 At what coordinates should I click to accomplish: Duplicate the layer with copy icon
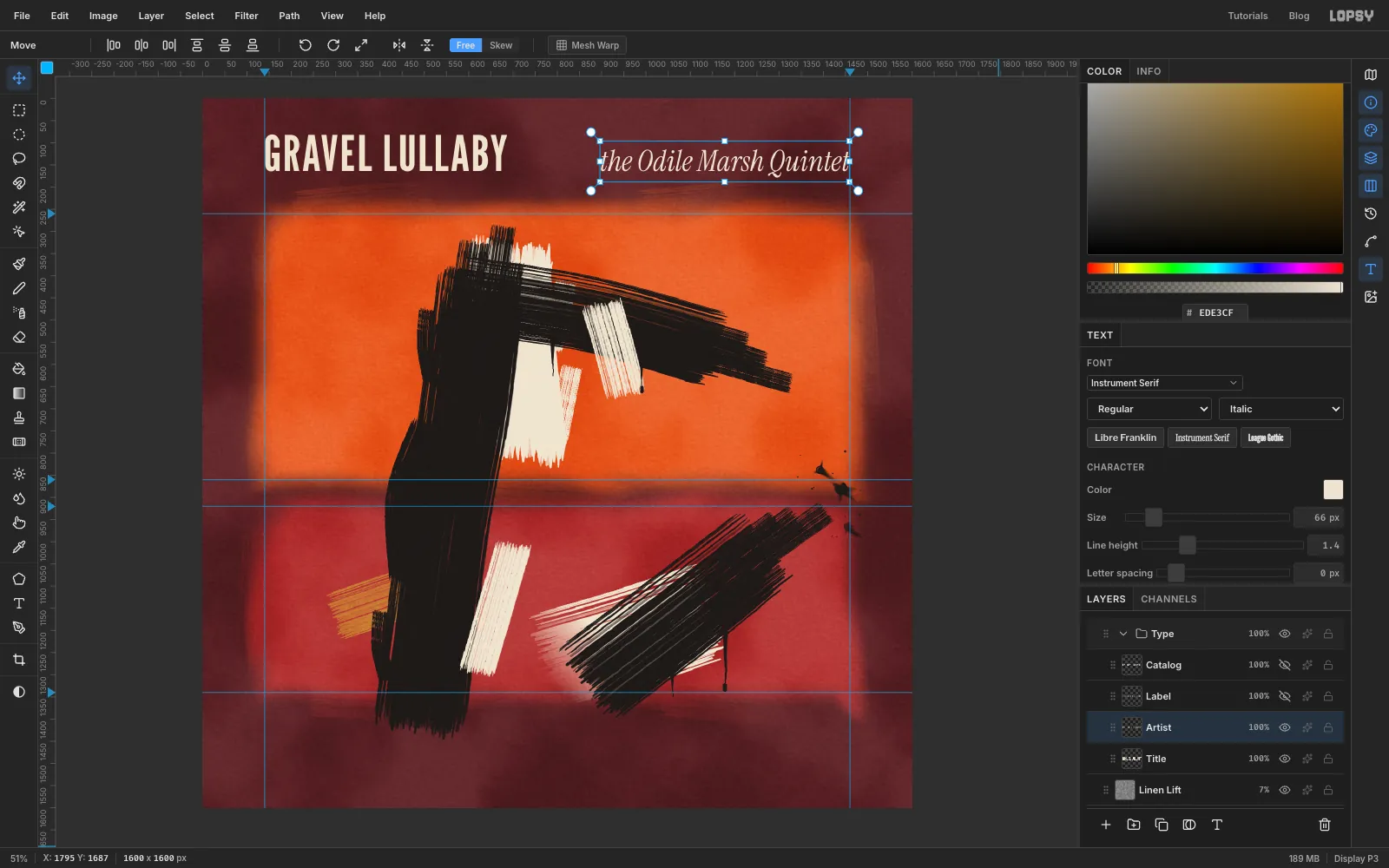[1162, 825]
